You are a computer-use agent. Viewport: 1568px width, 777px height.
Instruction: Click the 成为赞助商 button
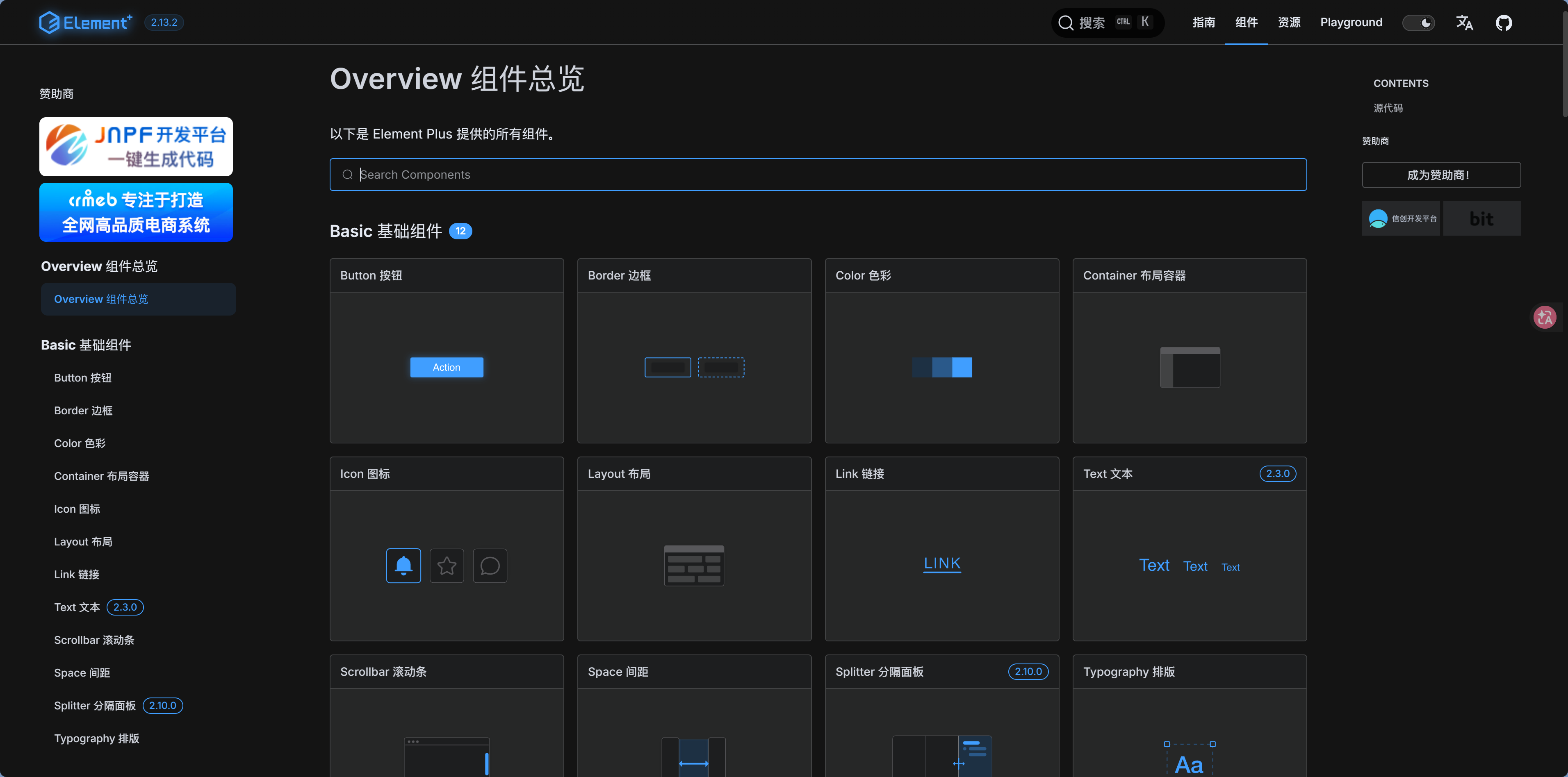pos(1441,175)
